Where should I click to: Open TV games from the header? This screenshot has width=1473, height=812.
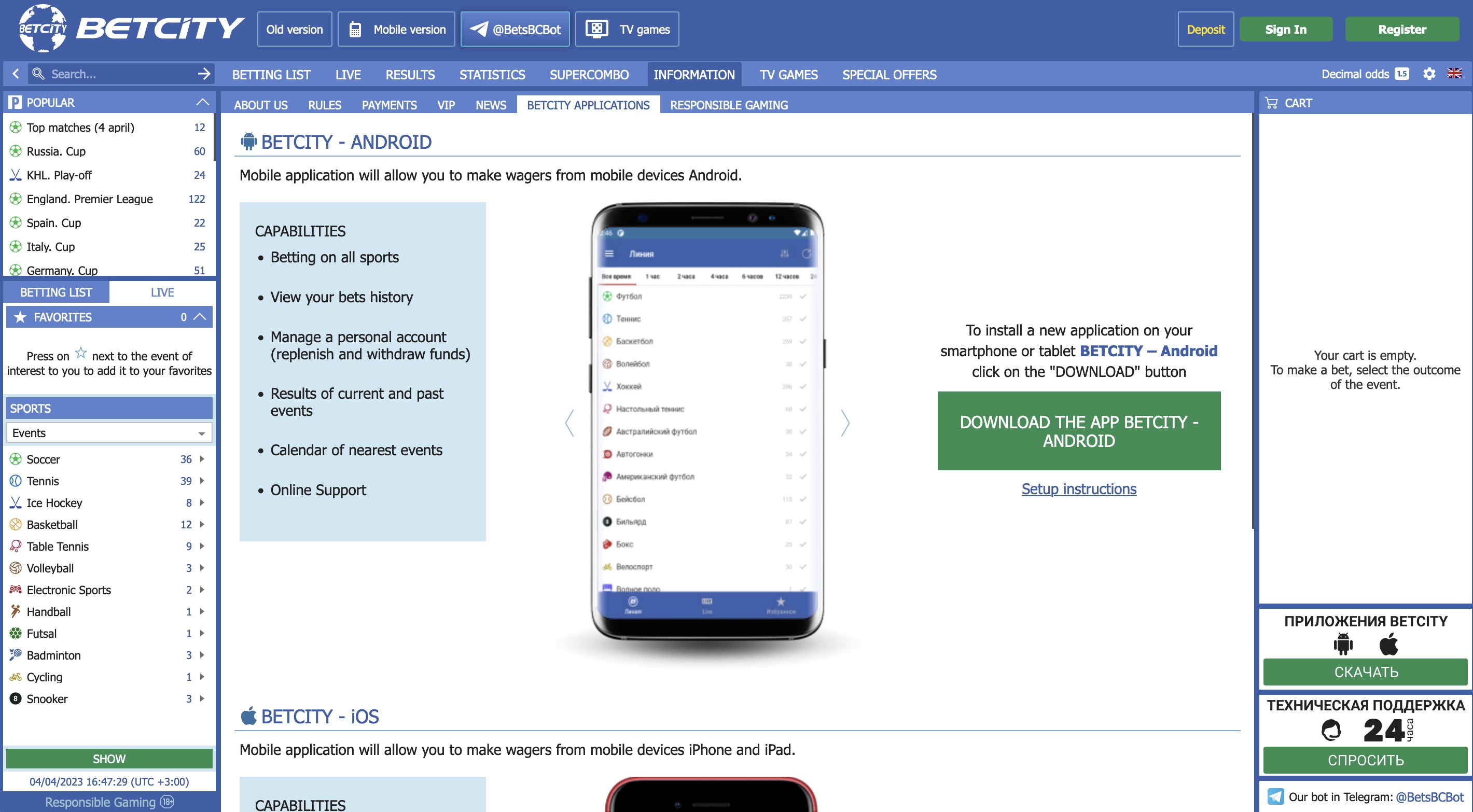click(x=627, y=29)
